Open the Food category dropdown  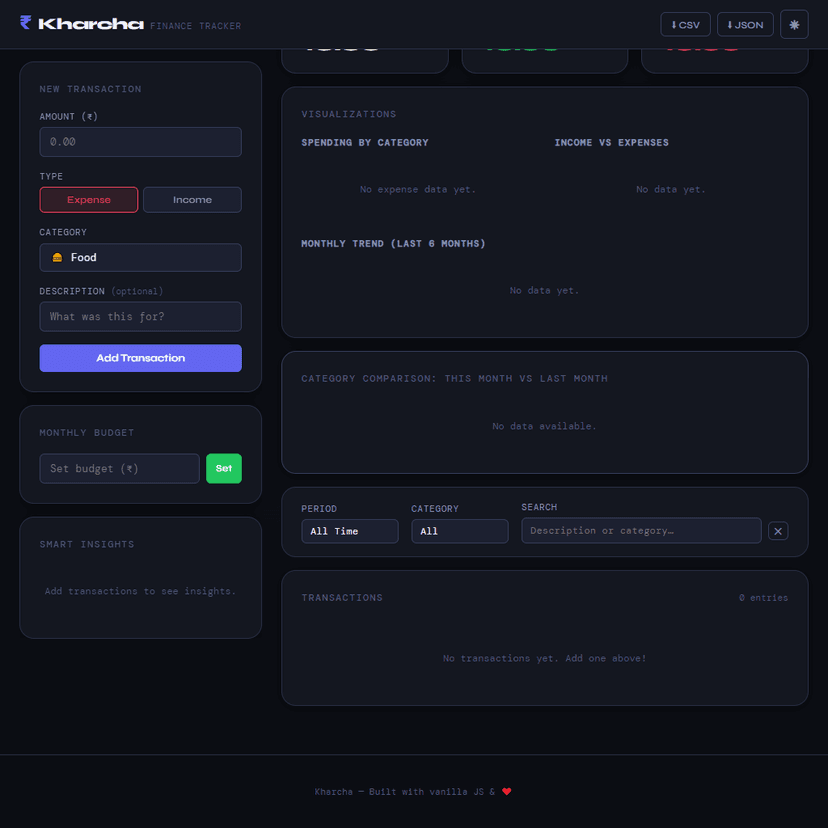coord(140,258)
